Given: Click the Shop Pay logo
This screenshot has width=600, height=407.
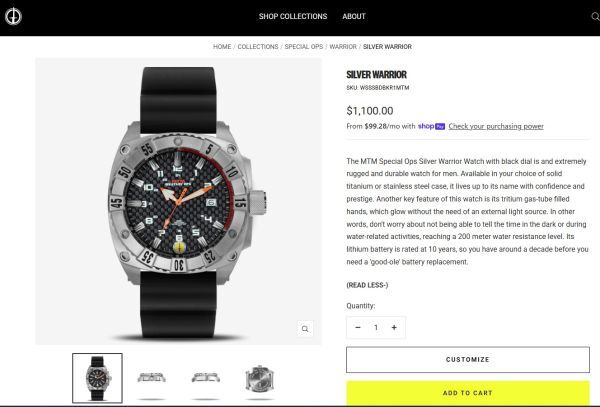Looking at the screenshot, I should tap(431, 126).
